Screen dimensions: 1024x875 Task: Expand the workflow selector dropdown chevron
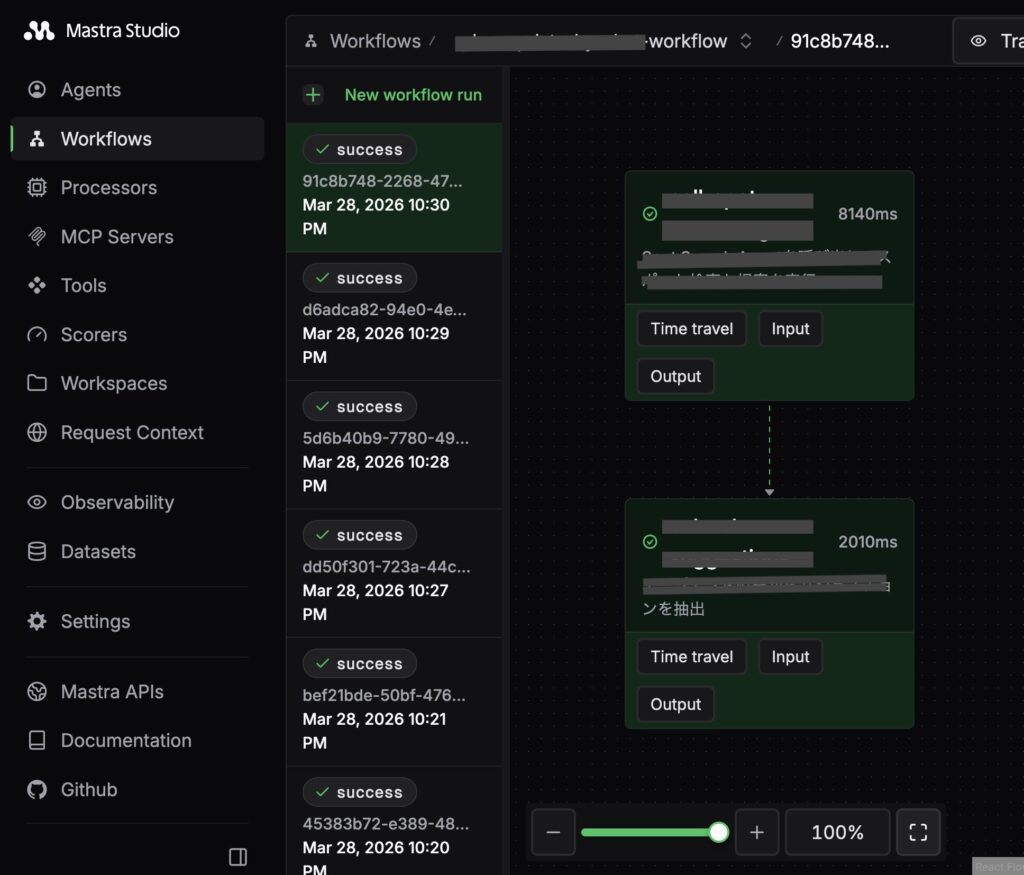745,41
